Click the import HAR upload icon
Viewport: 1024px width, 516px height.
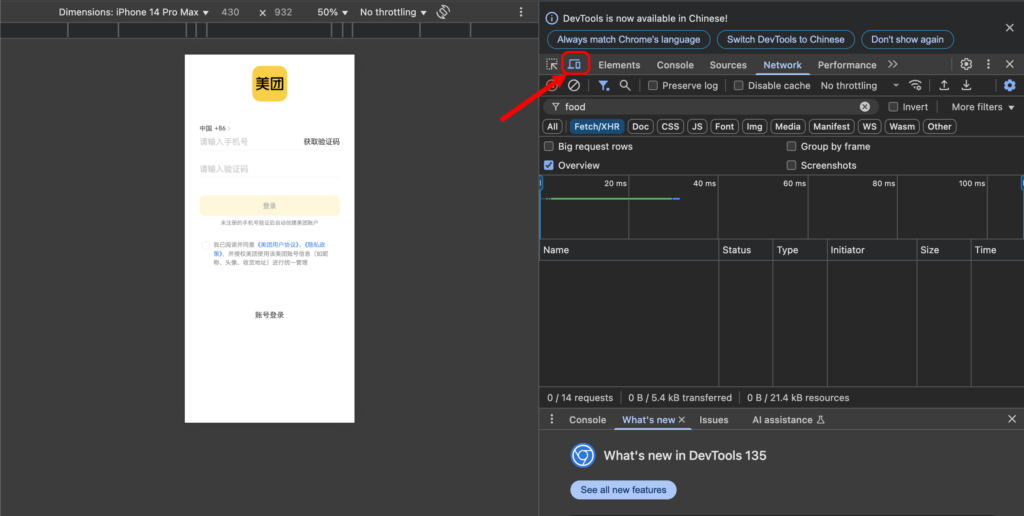click(x=943, y=86)
